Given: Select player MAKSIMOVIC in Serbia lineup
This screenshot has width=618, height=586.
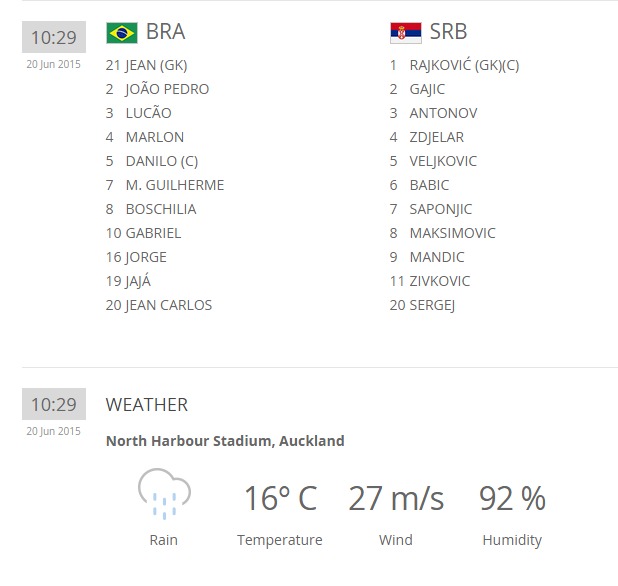Looking at the screenshot, I should point(452,233).
